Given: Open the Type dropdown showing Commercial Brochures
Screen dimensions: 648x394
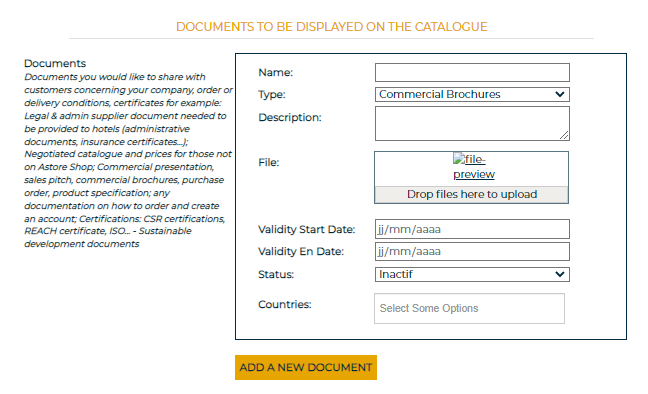Looking at the screenshot, I should 472,94.
